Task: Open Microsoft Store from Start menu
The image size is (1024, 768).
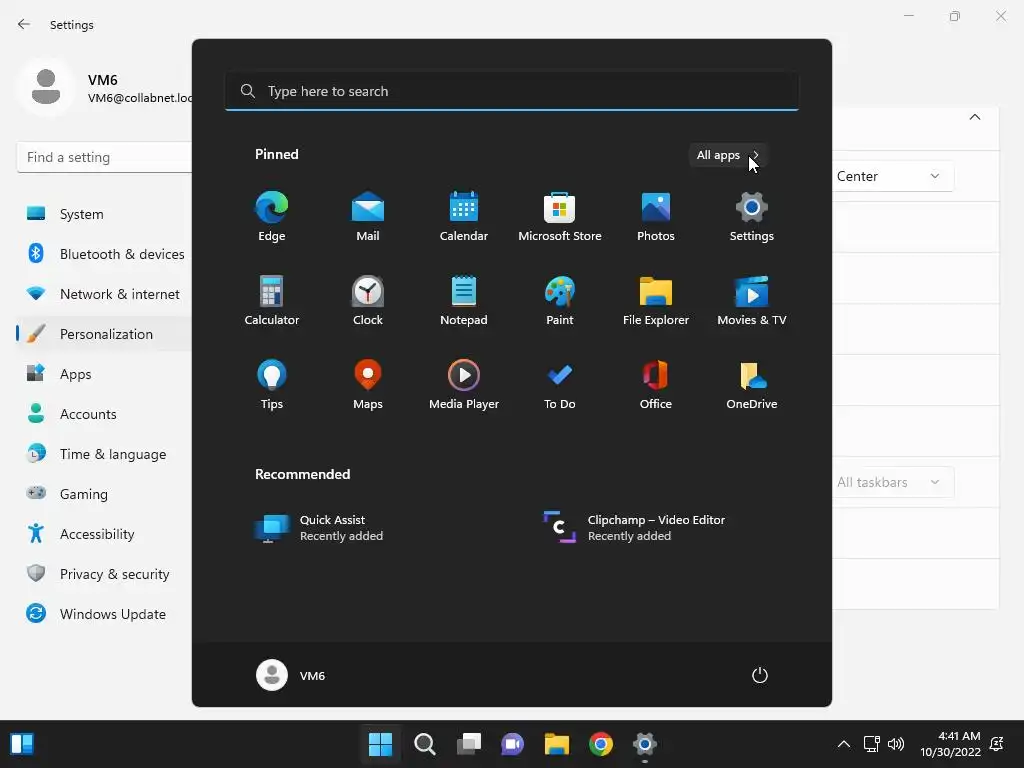Action: click(560, 217)
